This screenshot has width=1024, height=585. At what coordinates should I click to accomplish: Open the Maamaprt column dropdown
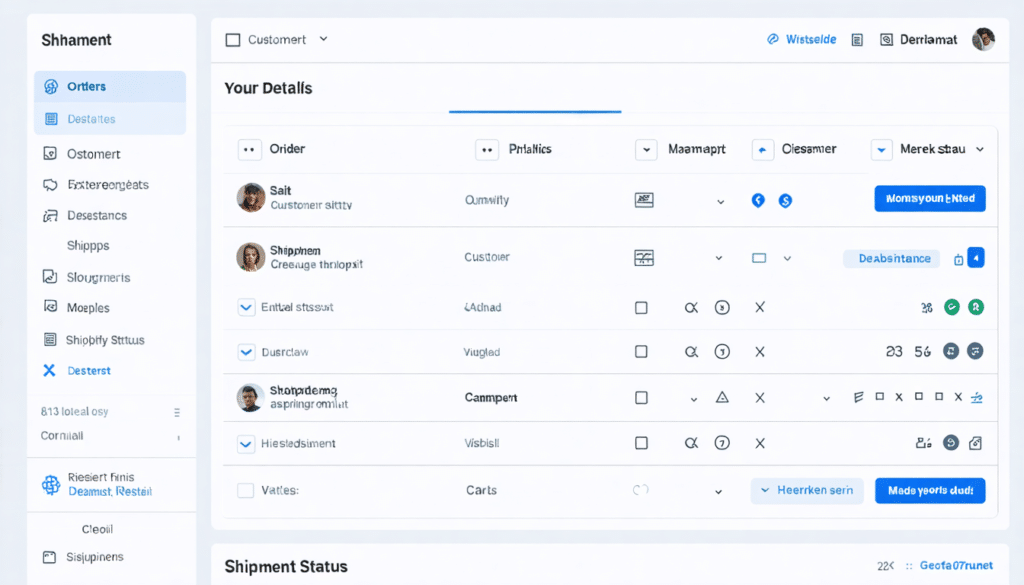[646, 150]
